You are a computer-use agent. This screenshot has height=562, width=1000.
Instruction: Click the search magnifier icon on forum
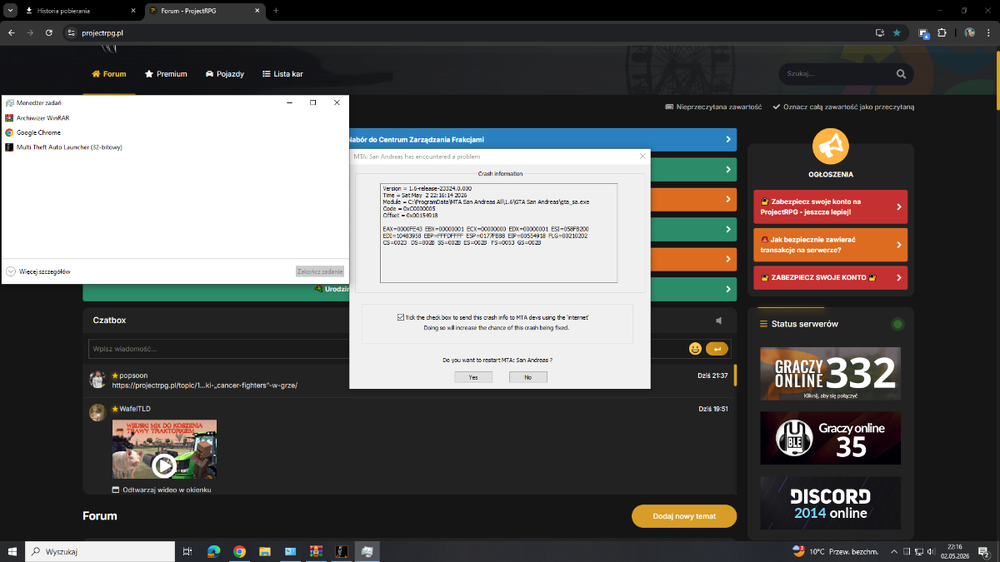[901, 74]
